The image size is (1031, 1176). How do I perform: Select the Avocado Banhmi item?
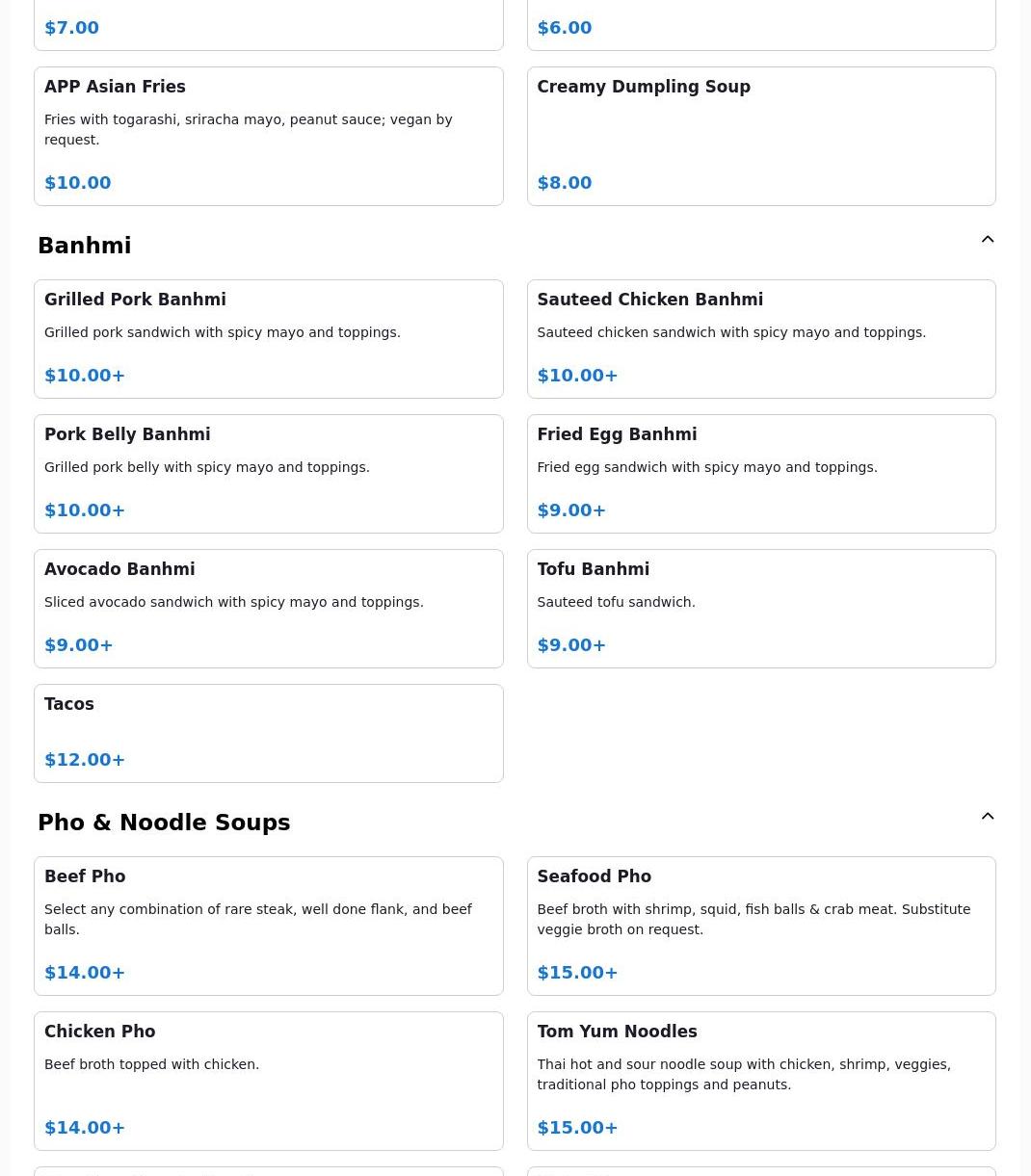268,608
